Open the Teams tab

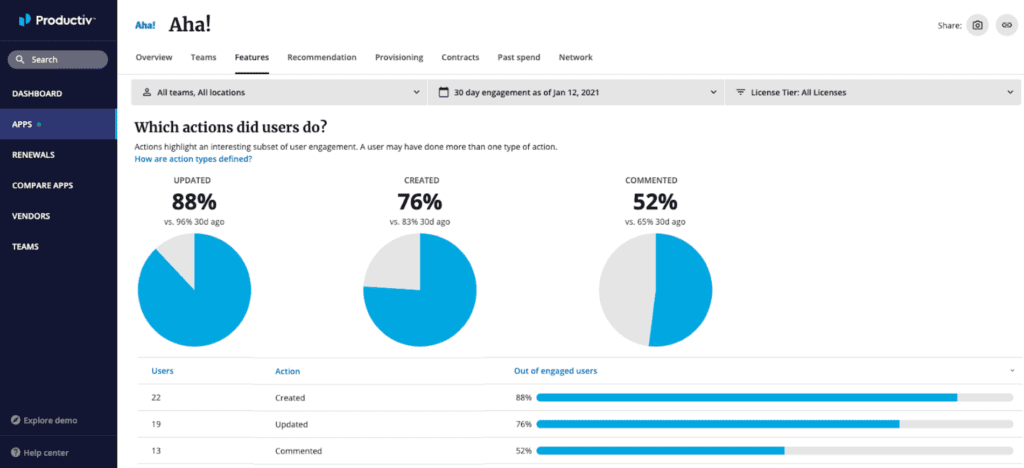(x=203, y=57)
